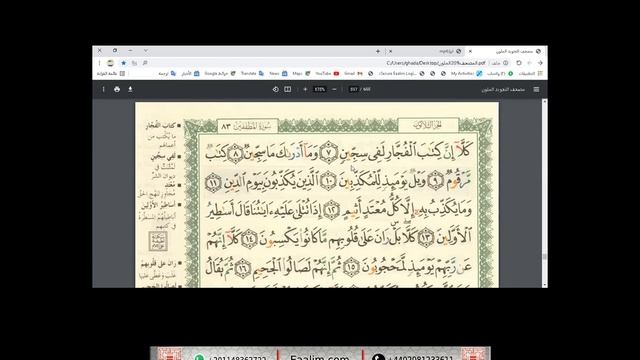
Task: Click the address bar file path
Action: [436, 63]
